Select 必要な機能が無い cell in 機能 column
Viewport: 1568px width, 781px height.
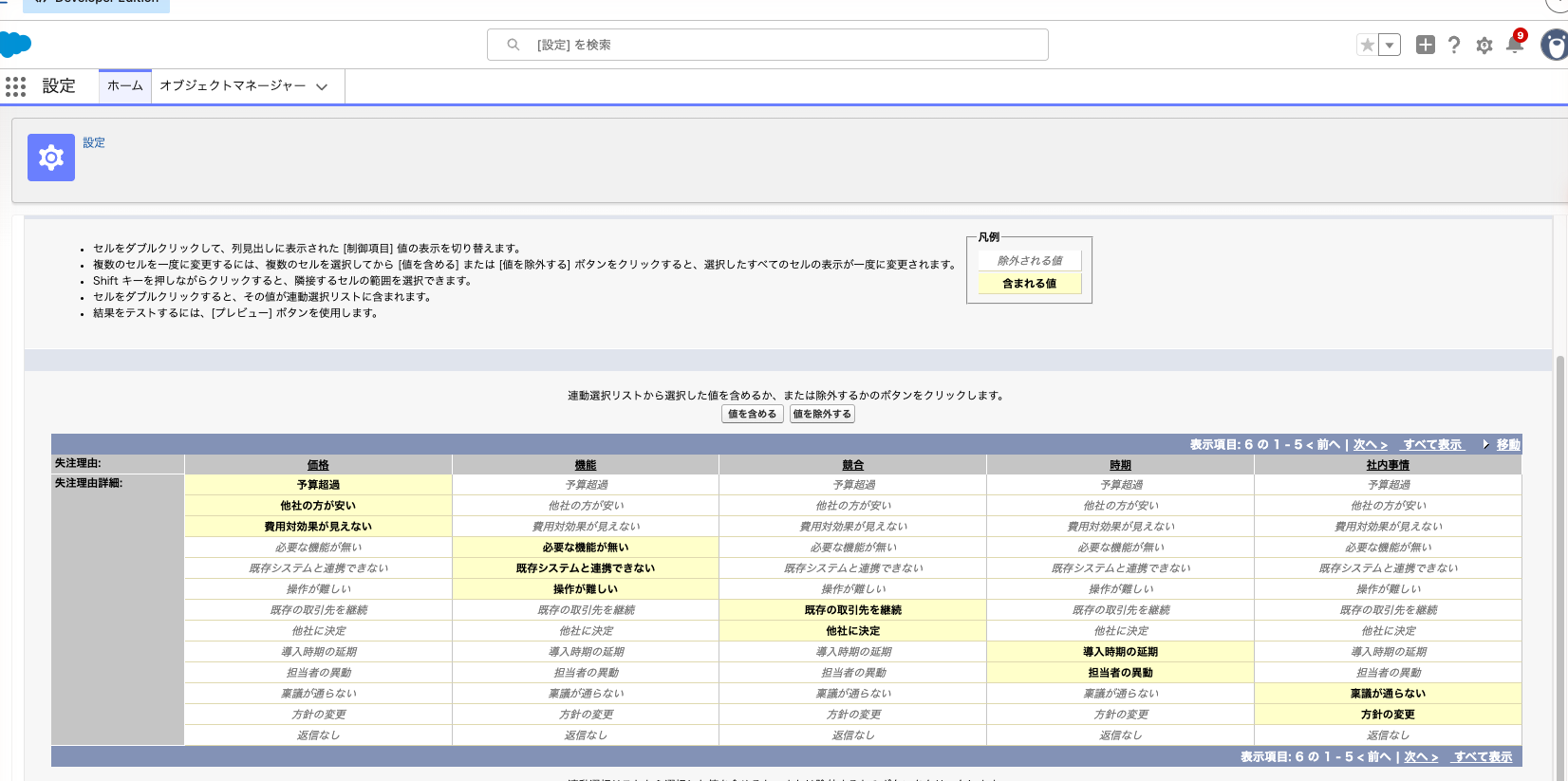pyautogui.click(x=586, y=548)
